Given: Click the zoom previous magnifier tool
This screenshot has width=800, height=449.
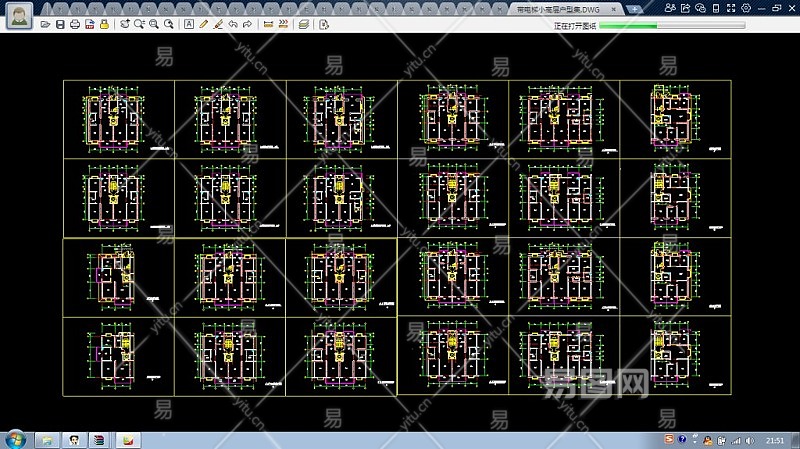Looking at the screenshot, I should click(168, 24).
